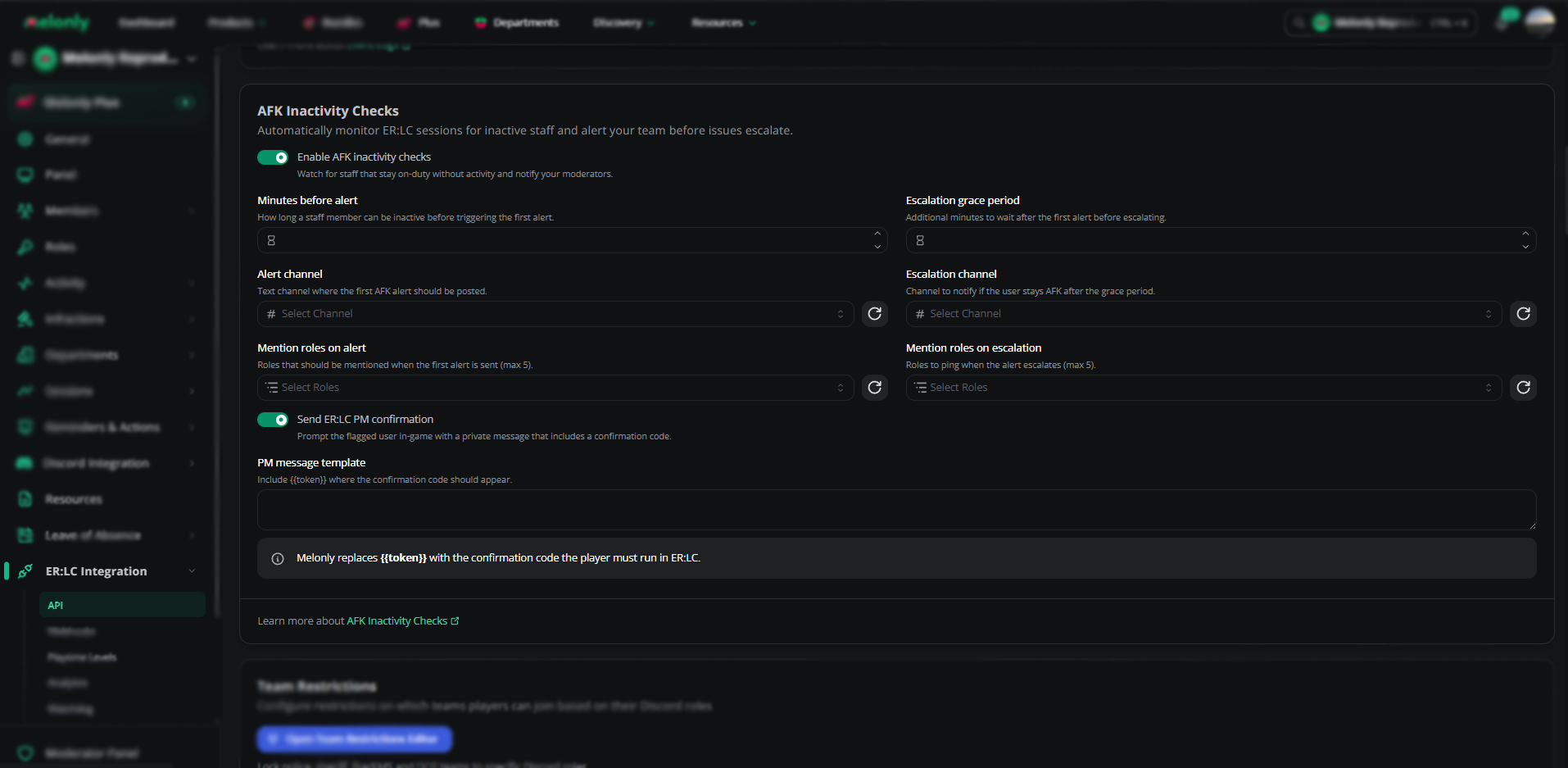
Task: Click the Melonly logo
Action: click(x=57, y=23)
